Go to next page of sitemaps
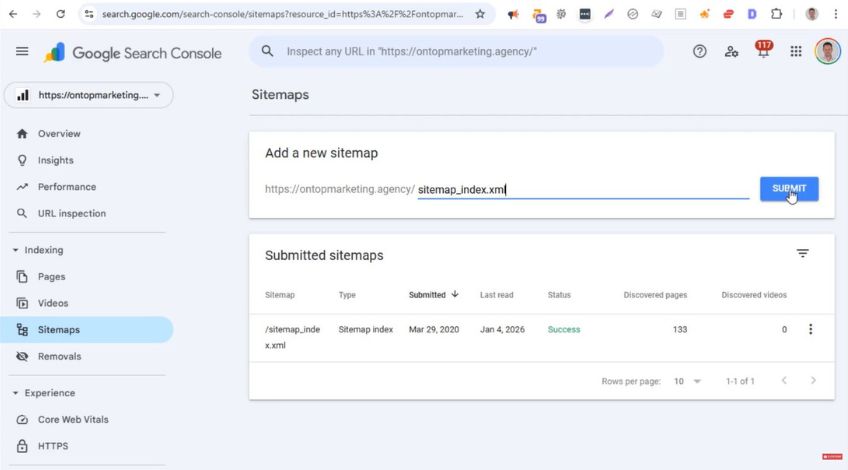This screenshot has height=470, width=848. point(813,381)
